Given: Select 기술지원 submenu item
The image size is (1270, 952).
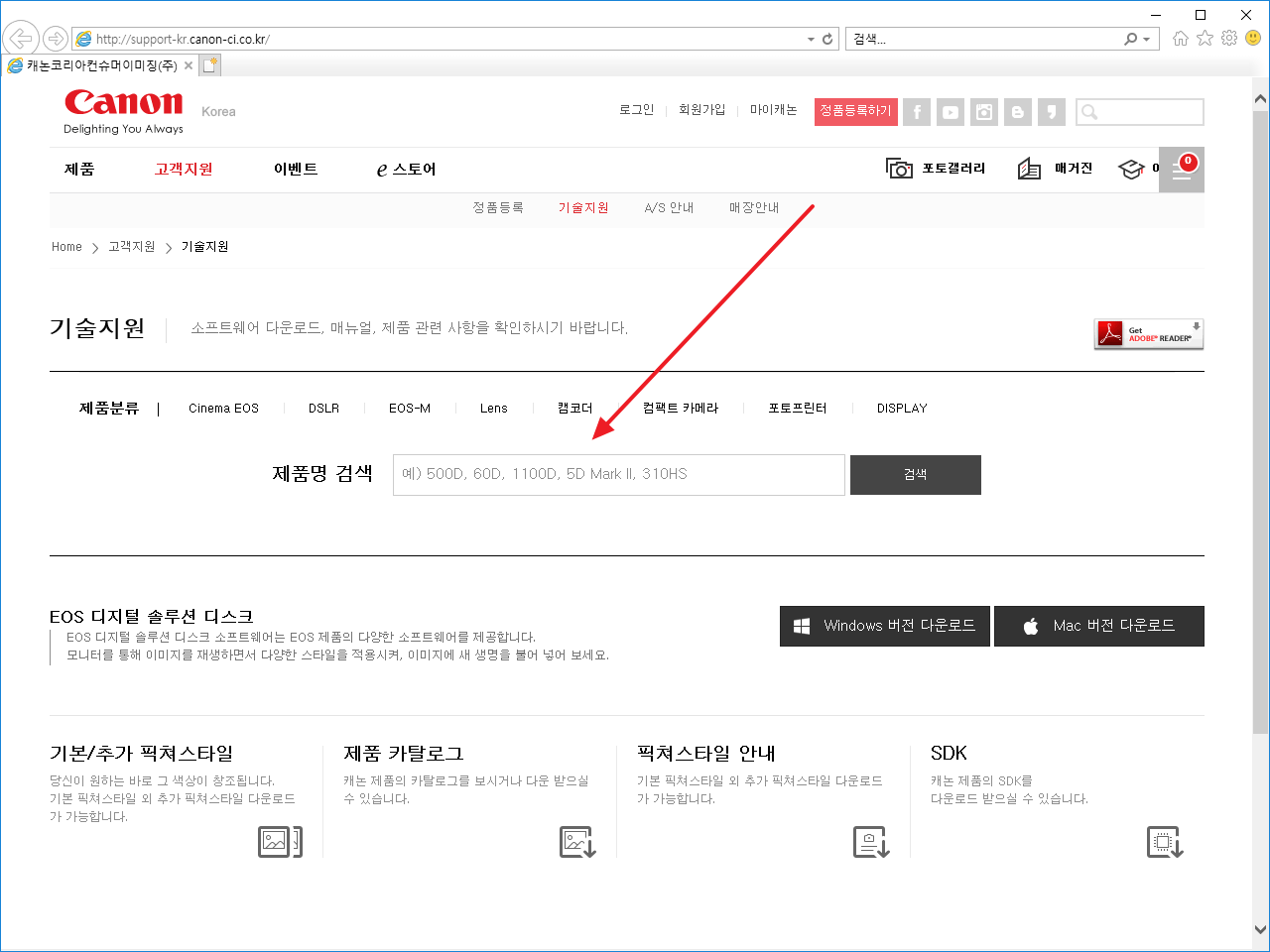Looking at the screenshot, I should (x=583, y=208).
